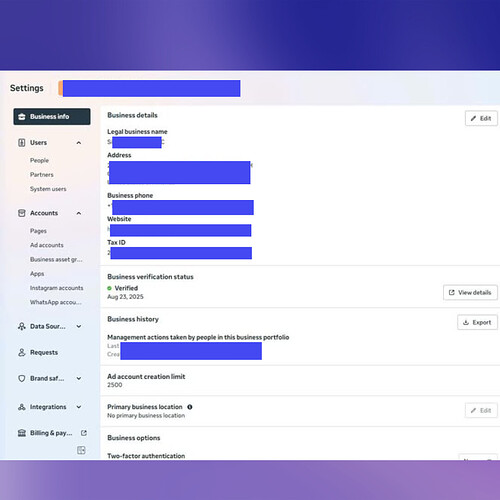Click the Primary business location info icon

190,407
